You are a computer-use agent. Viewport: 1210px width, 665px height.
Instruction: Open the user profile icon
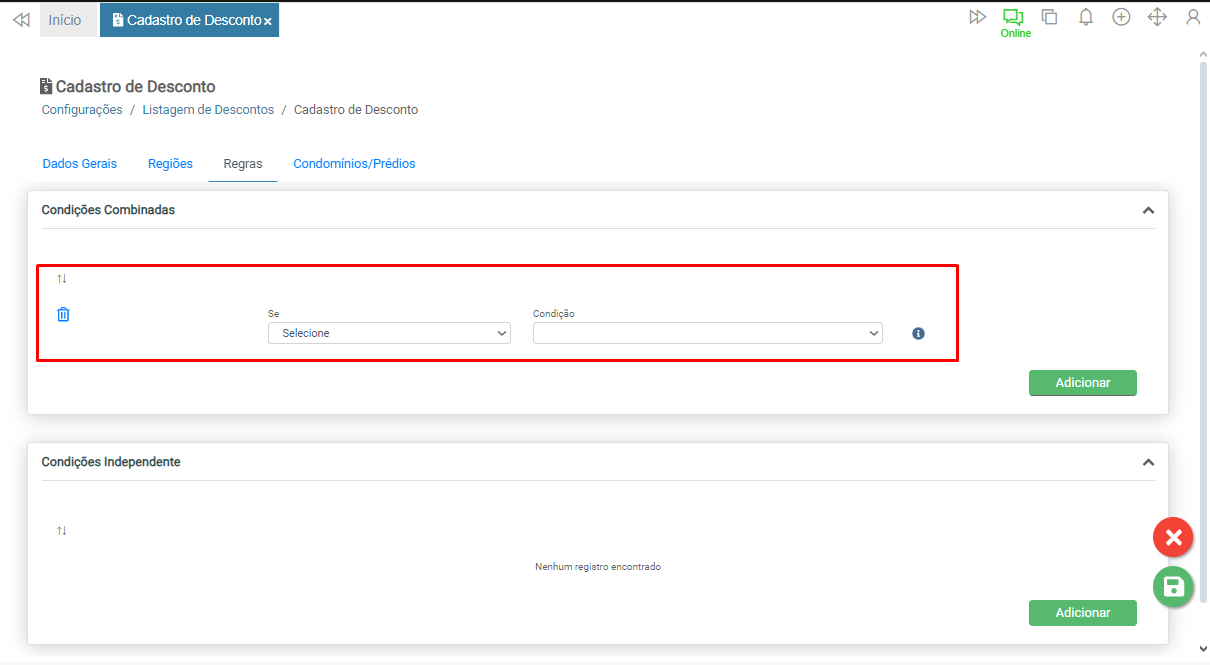coord(1192,17)
